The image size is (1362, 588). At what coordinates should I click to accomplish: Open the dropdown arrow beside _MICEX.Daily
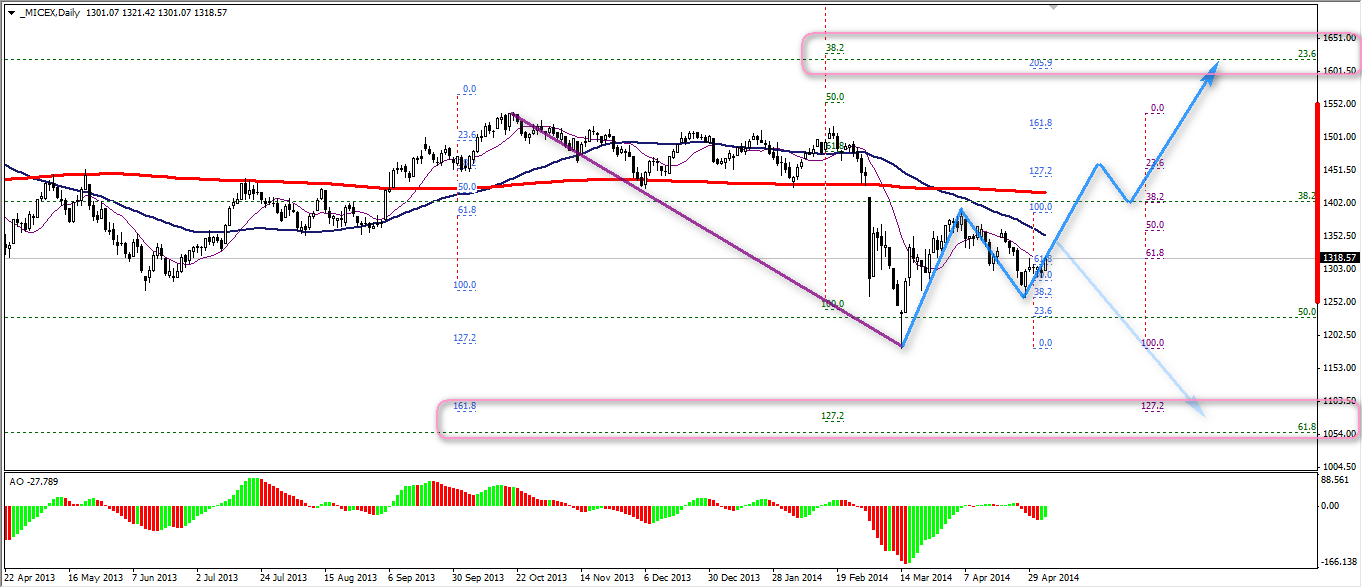pyautogui.click(x=11, y=11)
